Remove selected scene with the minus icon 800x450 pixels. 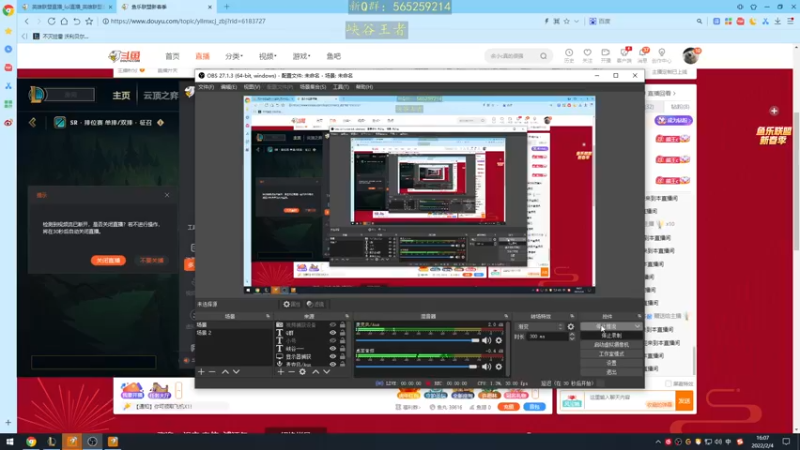[212, 372]
